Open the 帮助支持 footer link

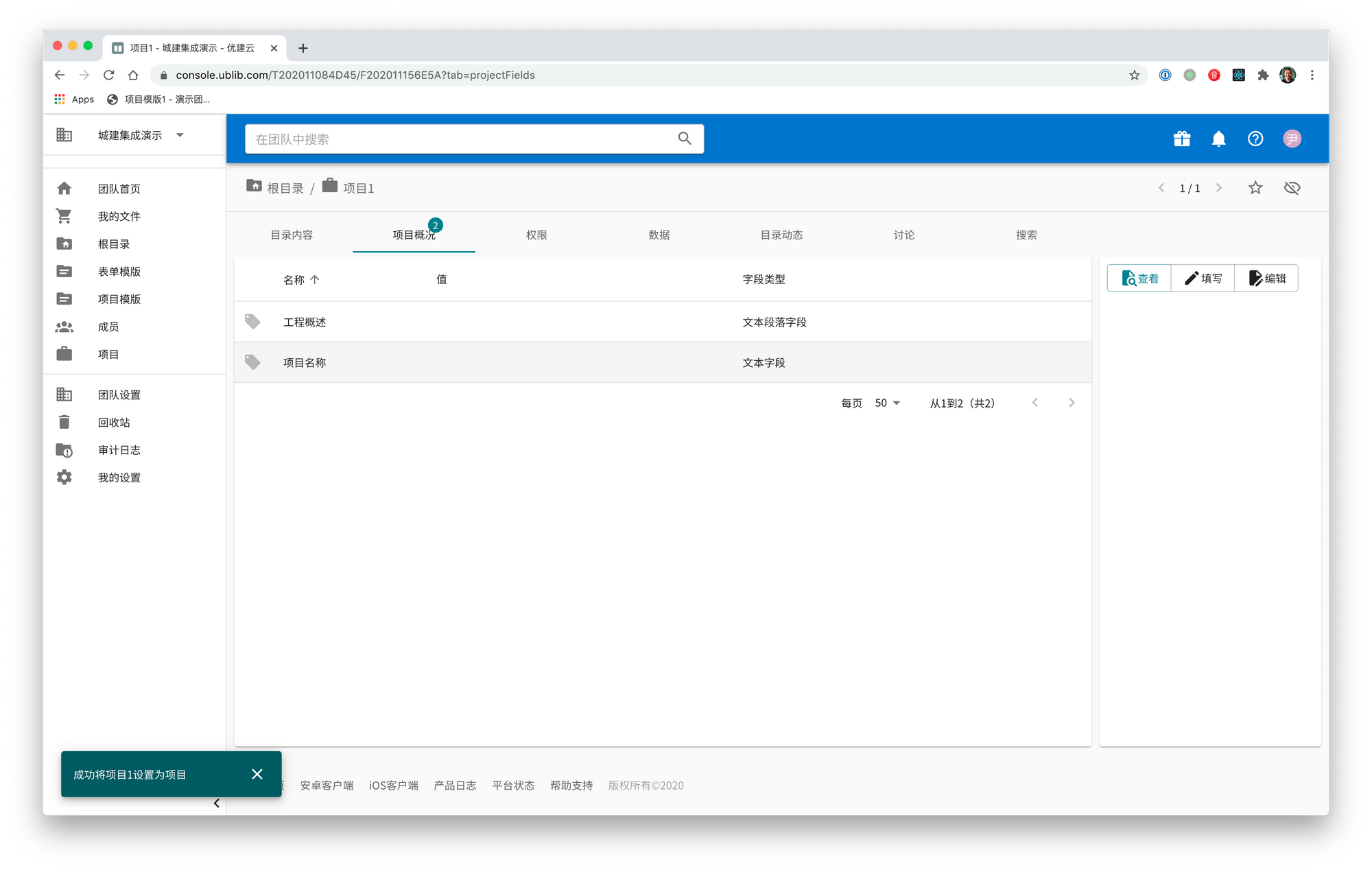click(571, 786)
